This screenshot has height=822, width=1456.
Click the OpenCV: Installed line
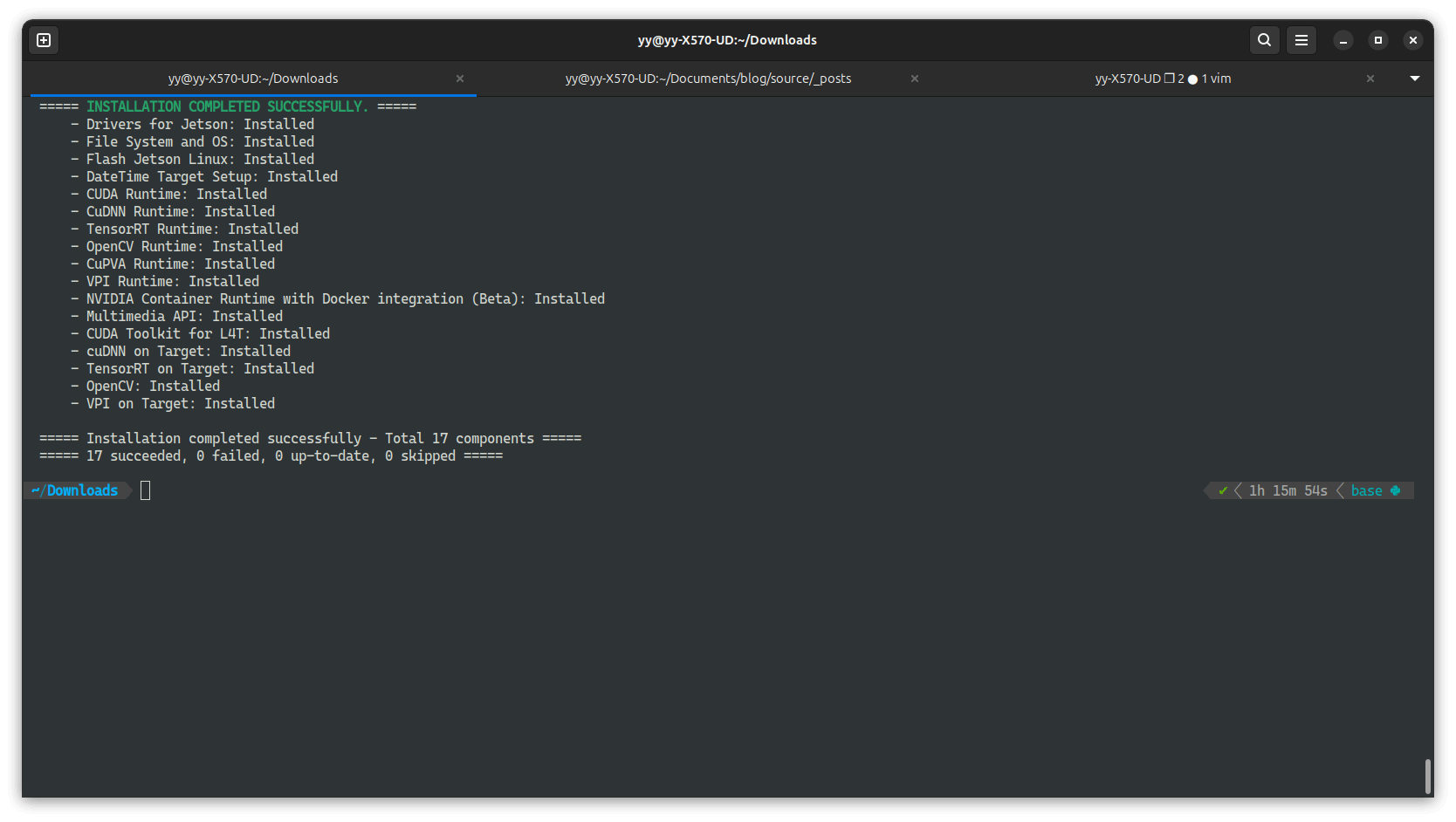pos(145,386)
